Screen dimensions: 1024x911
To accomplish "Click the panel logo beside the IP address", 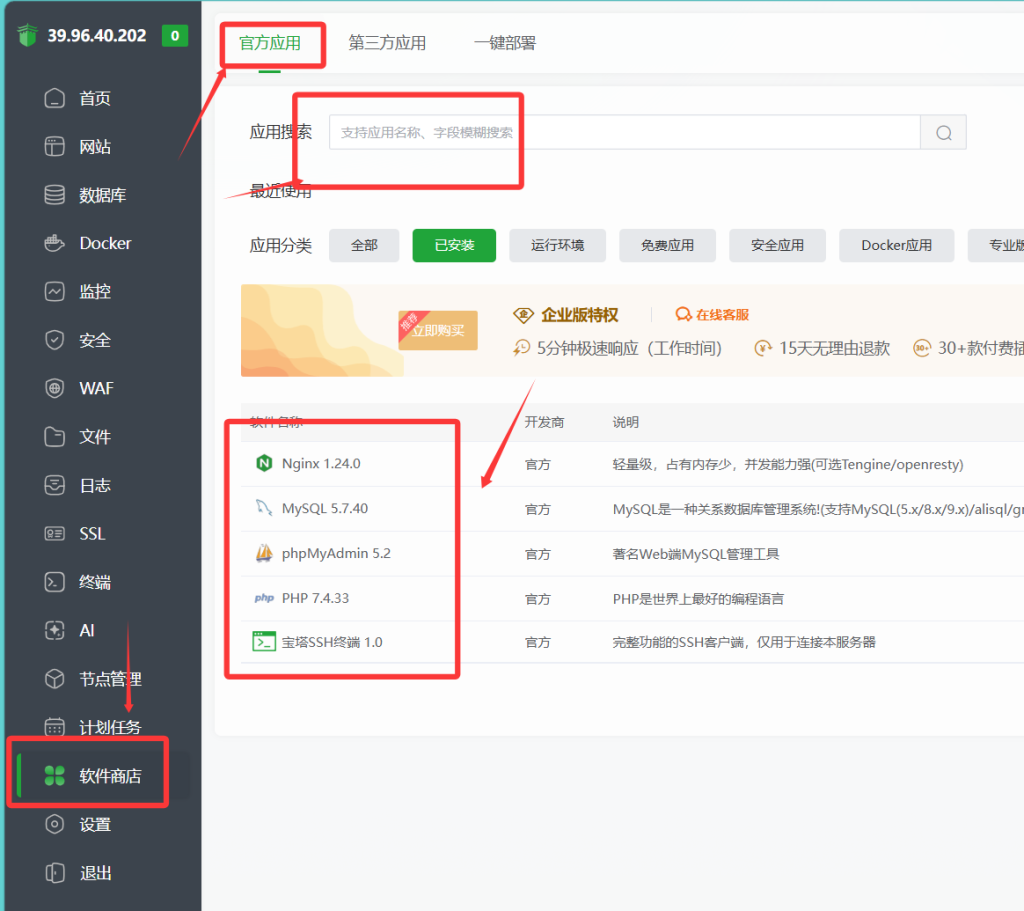I will [27, 35].
